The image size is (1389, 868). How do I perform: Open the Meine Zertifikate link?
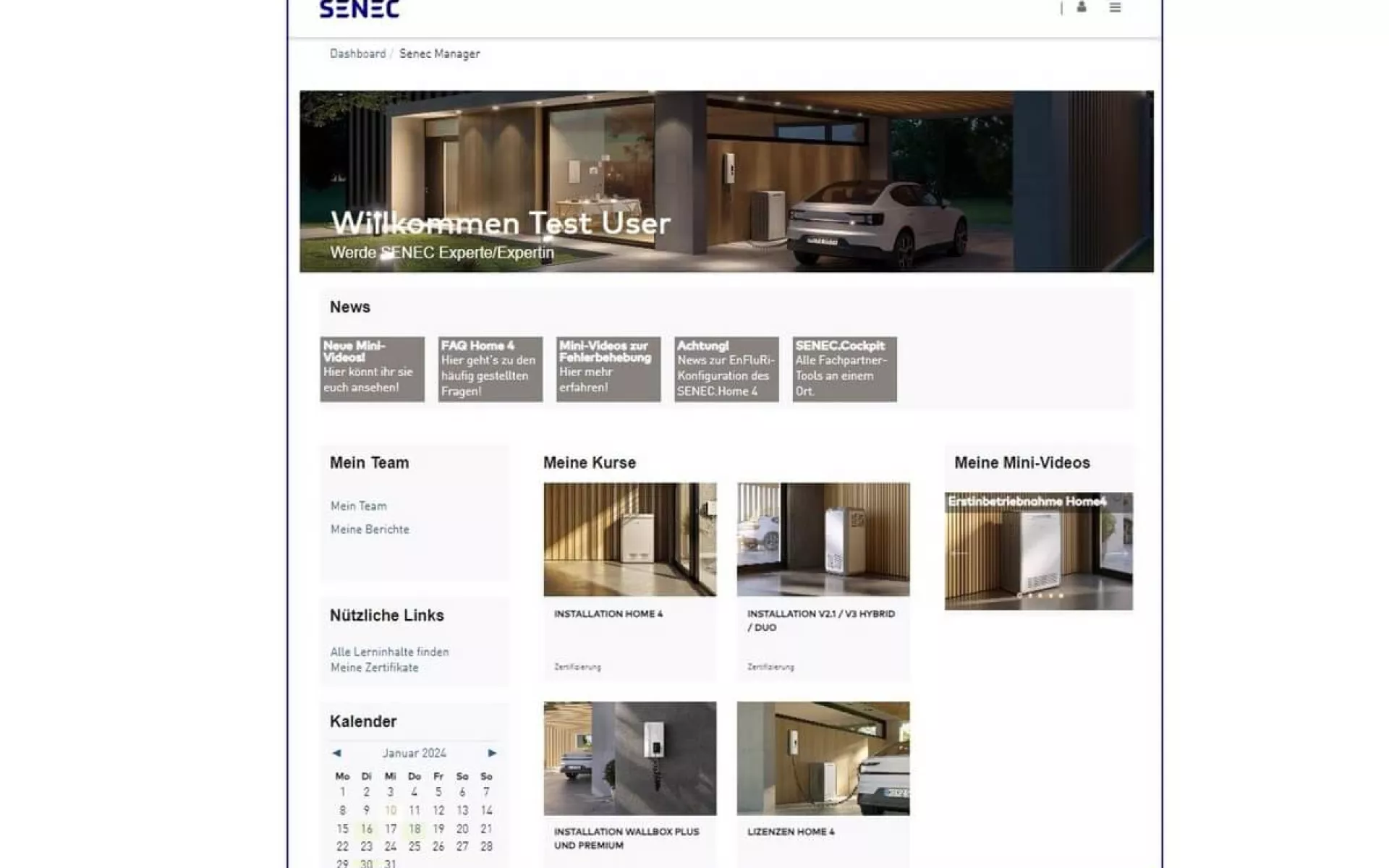point(374,668)
